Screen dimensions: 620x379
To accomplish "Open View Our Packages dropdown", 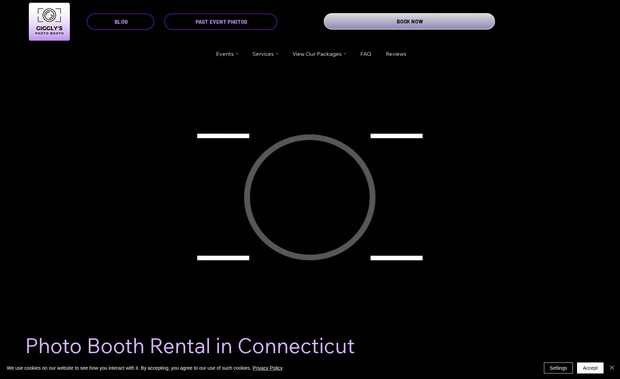I will (x=319, y=54).
